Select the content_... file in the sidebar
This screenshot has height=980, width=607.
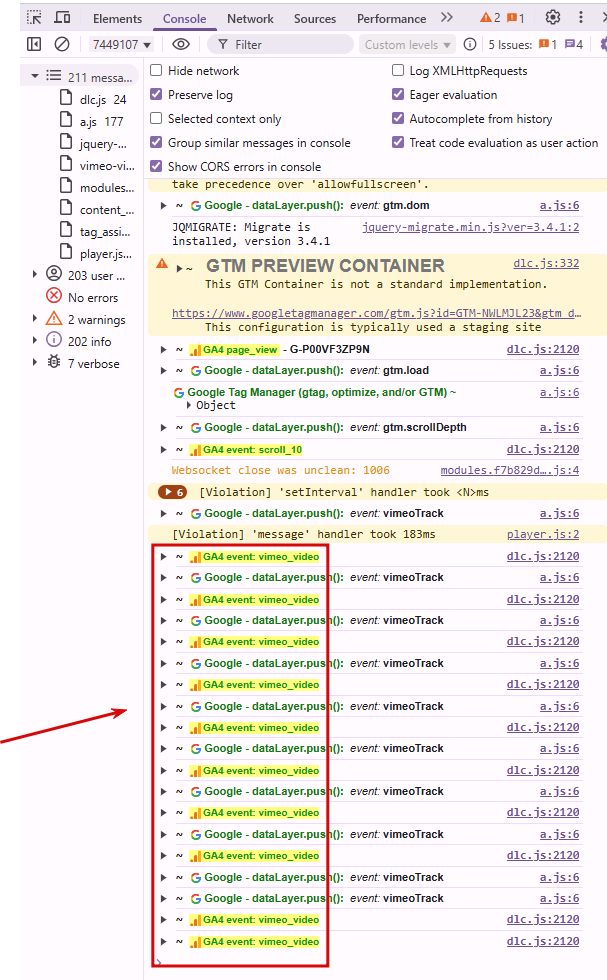pos(97,209)
